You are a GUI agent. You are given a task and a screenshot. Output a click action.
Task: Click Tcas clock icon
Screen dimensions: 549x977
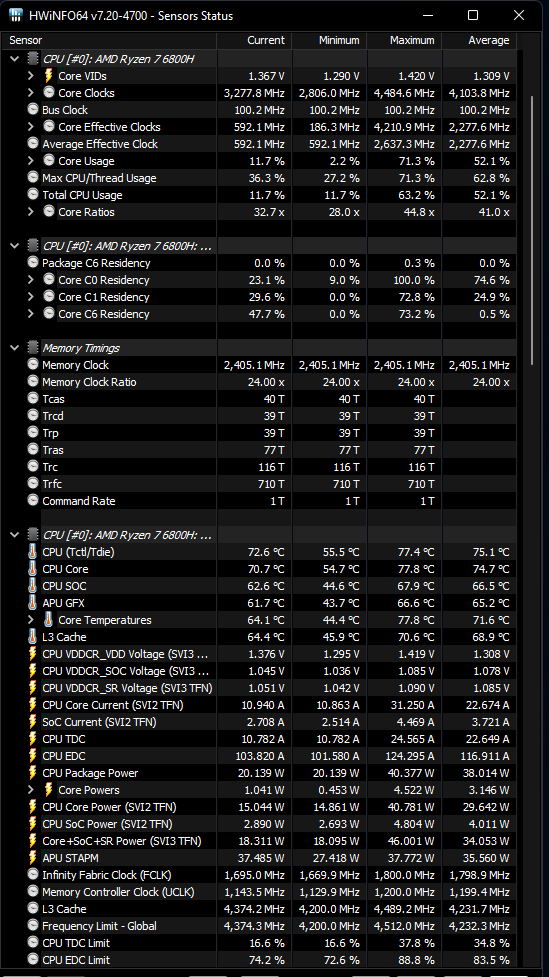pos(33,399)
